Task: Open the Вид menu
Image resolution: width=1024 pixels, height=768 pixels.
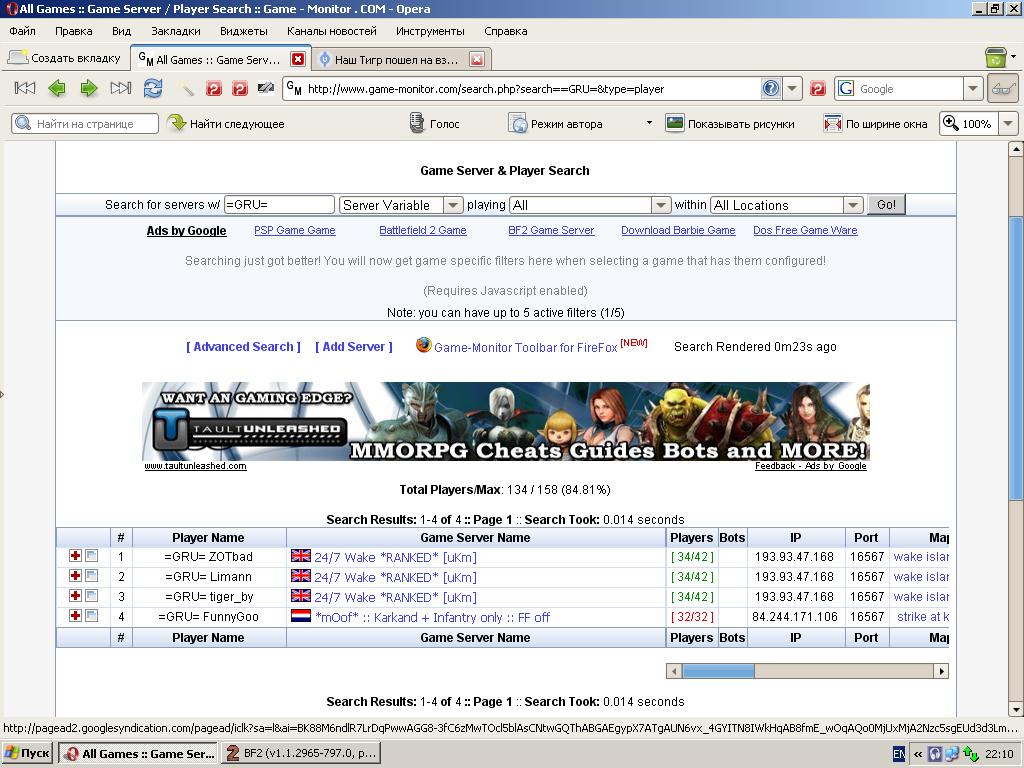Action: [121, 31]
